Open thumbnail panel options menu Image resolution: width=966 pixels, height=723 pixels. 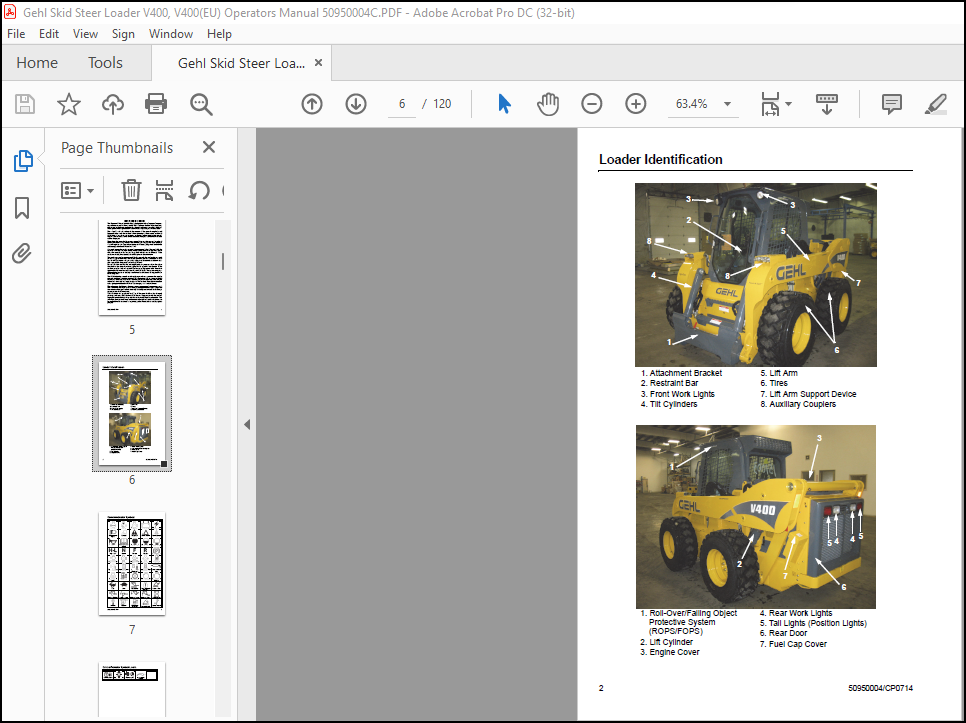(x=77, y=191)
